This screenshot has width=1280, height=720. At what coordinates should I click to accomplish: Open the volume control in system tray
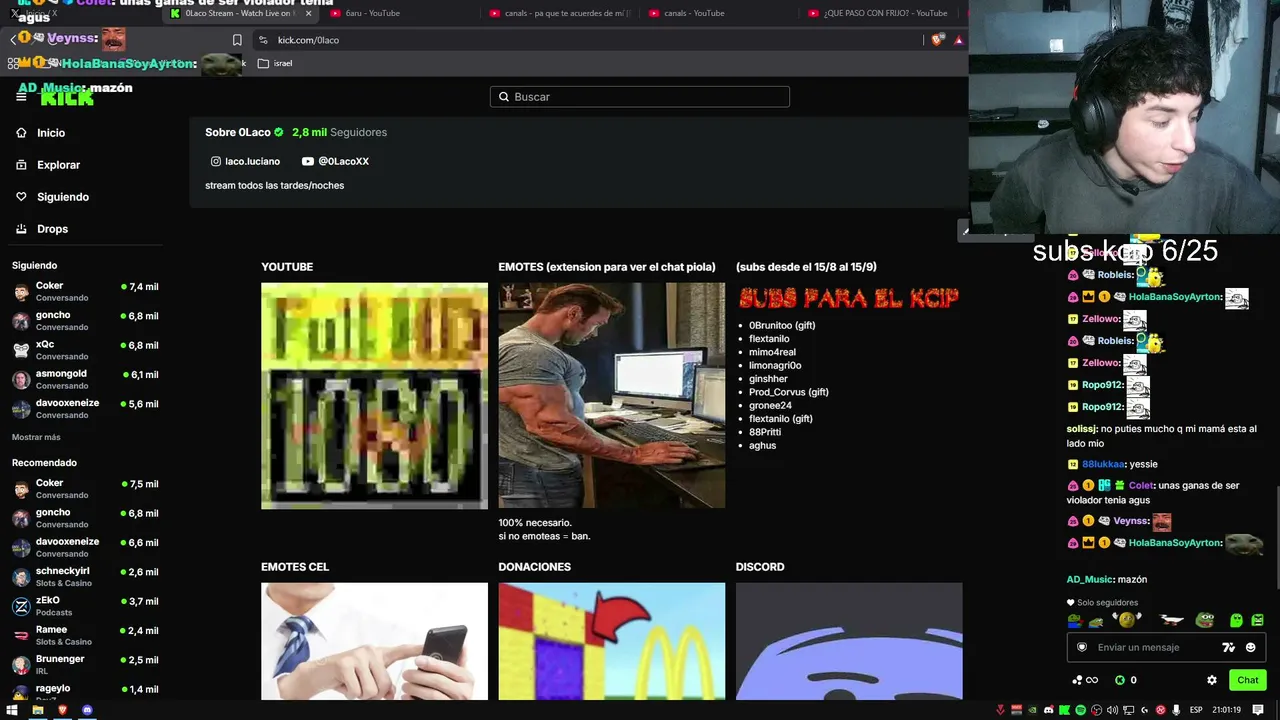(x=1112, y=710)
